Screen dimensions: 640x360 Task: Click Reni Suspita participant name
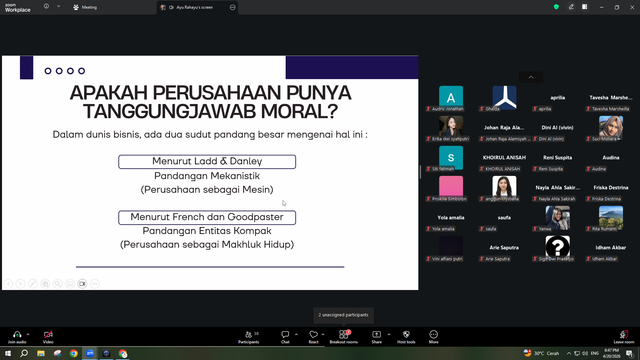point(557,158)
